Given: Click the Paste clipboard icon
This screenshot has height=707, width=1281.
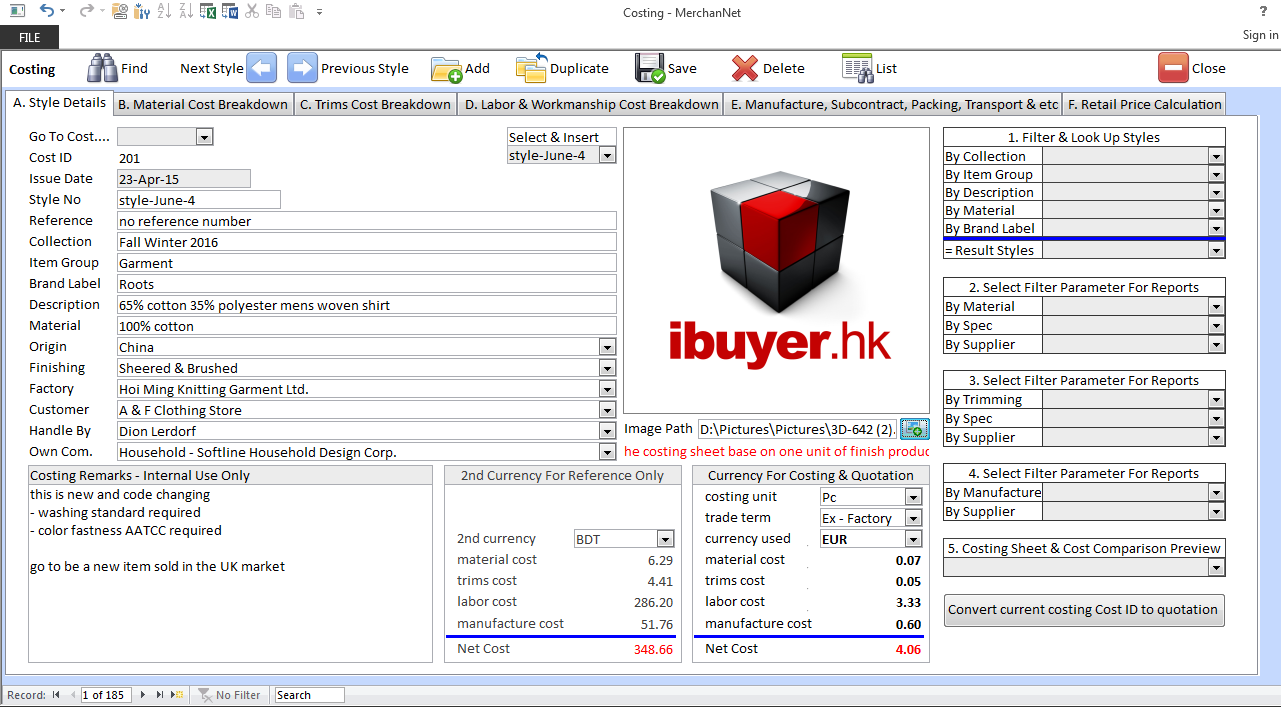Looking at the screenshot, I should 296,11.
